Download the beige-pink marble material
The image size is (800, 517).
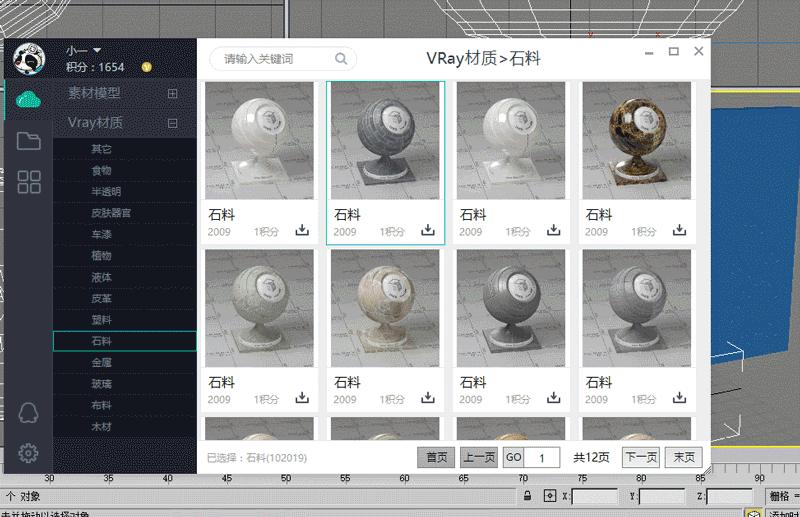(428, 397)
